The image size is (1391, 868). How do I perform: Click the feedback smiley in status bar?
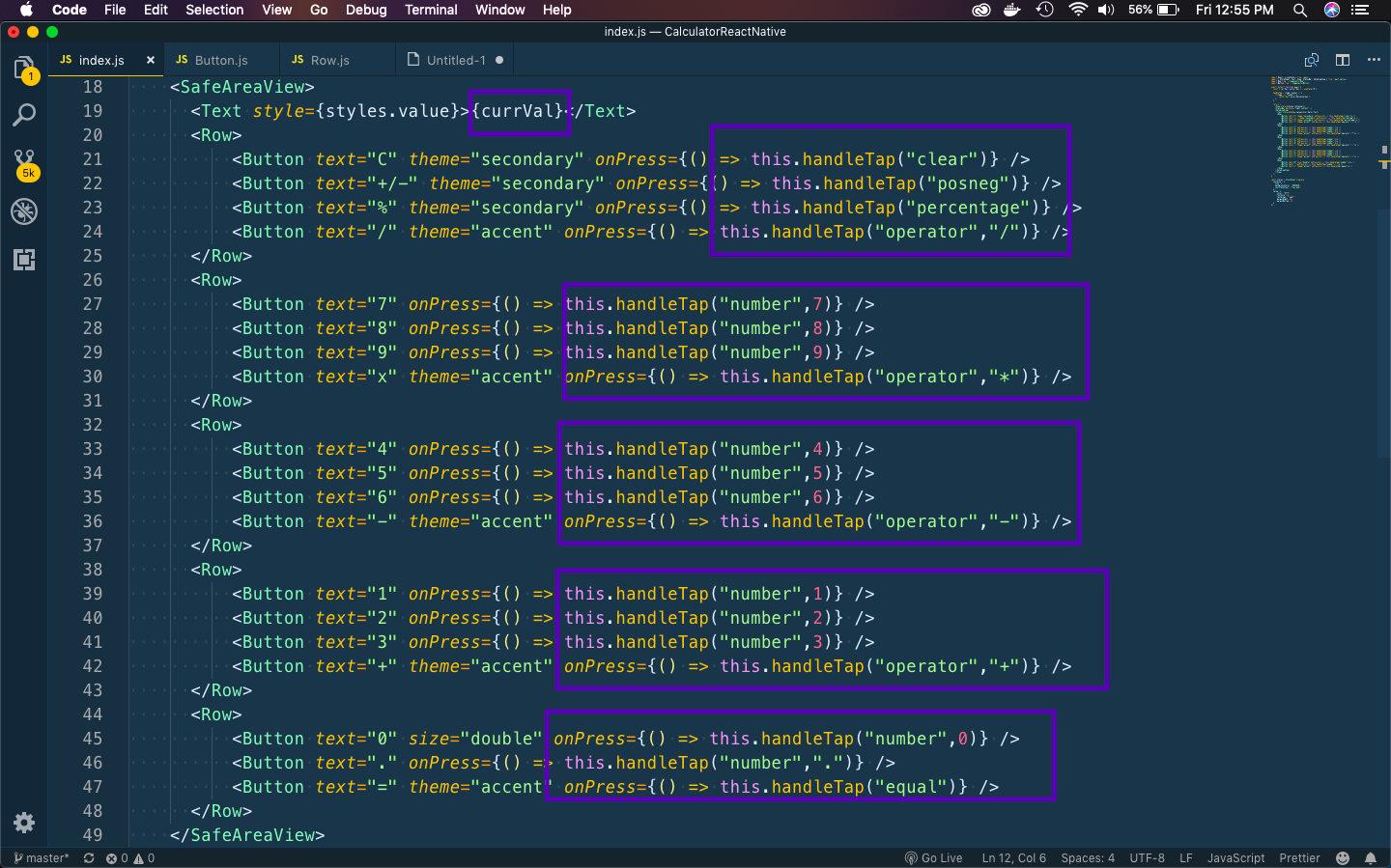1343,857
